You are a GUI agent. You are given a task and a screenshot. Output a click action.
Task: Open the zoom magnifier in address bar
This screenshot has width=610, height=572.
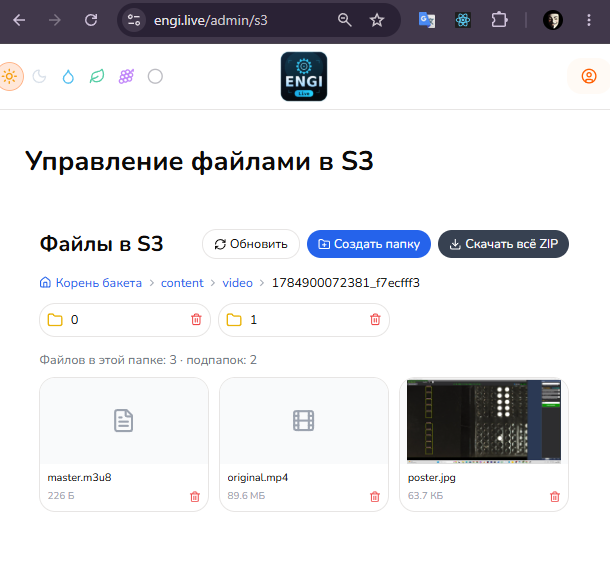pos(344,20)
